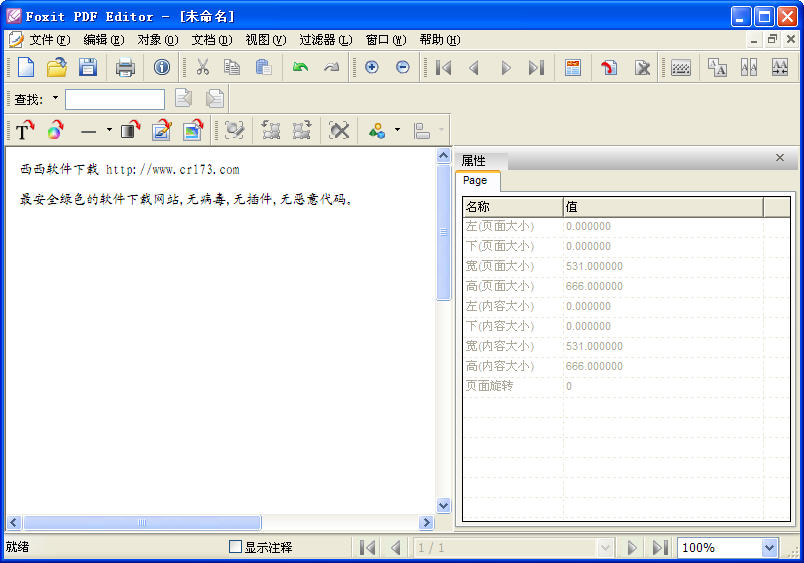
Task: Zoom in with the plus icon
Action: pos(372,67)
